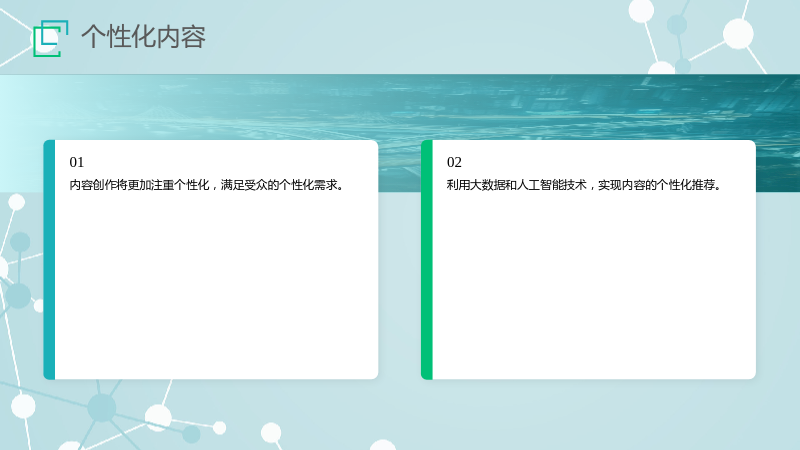
Task: Click the number 02 label
Action: 454,162
